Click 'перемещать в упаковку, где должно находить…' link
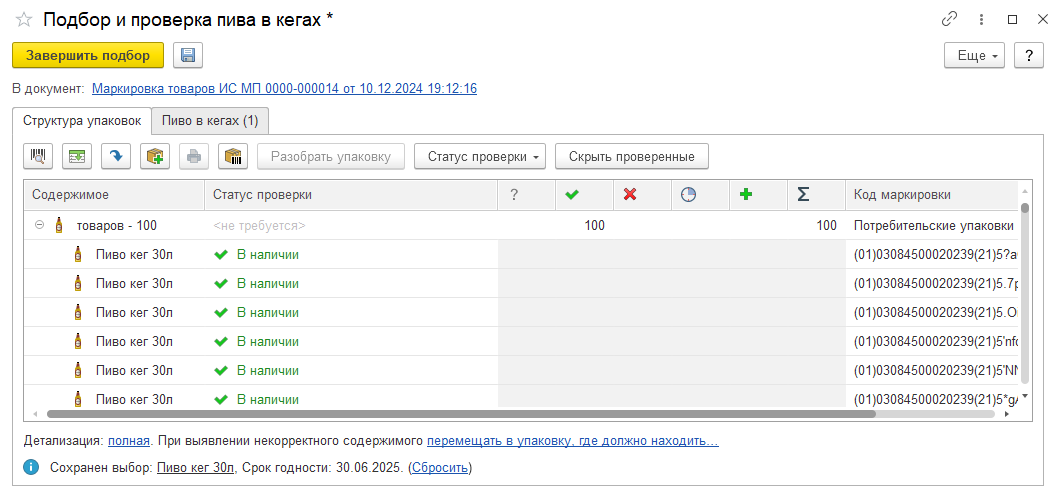1059x497 pixels. coord(573,442)
